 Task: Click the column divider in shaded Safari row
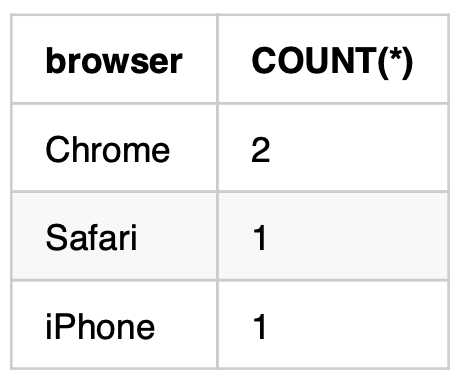(x=217, y=236)
